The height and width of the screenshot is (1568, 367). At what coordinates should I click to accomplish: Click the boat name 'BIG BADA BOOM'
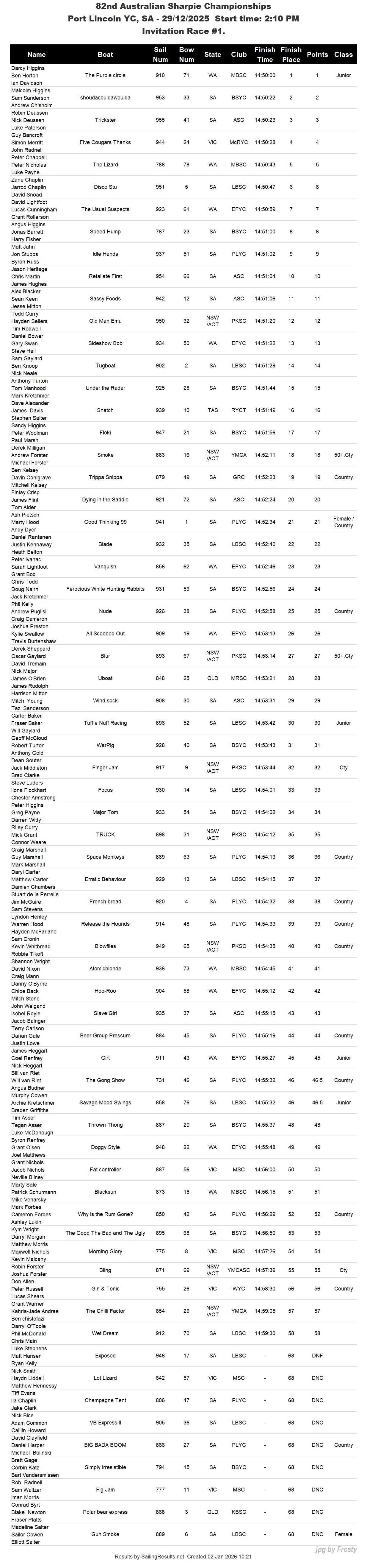click(x=105, y=1445)
